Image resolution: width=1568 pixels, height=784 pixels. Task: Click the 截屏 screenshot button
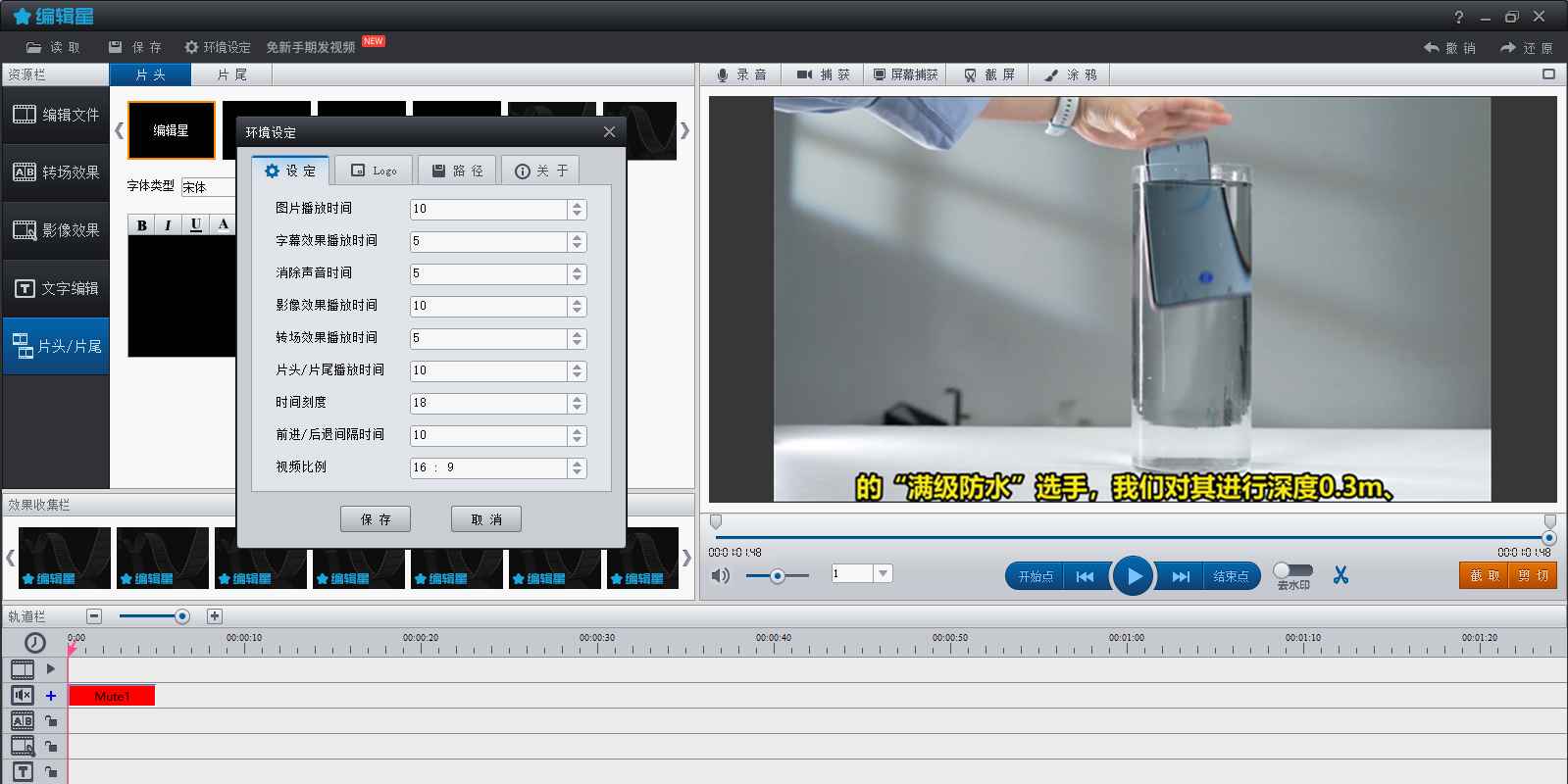[x=988, y=74]
